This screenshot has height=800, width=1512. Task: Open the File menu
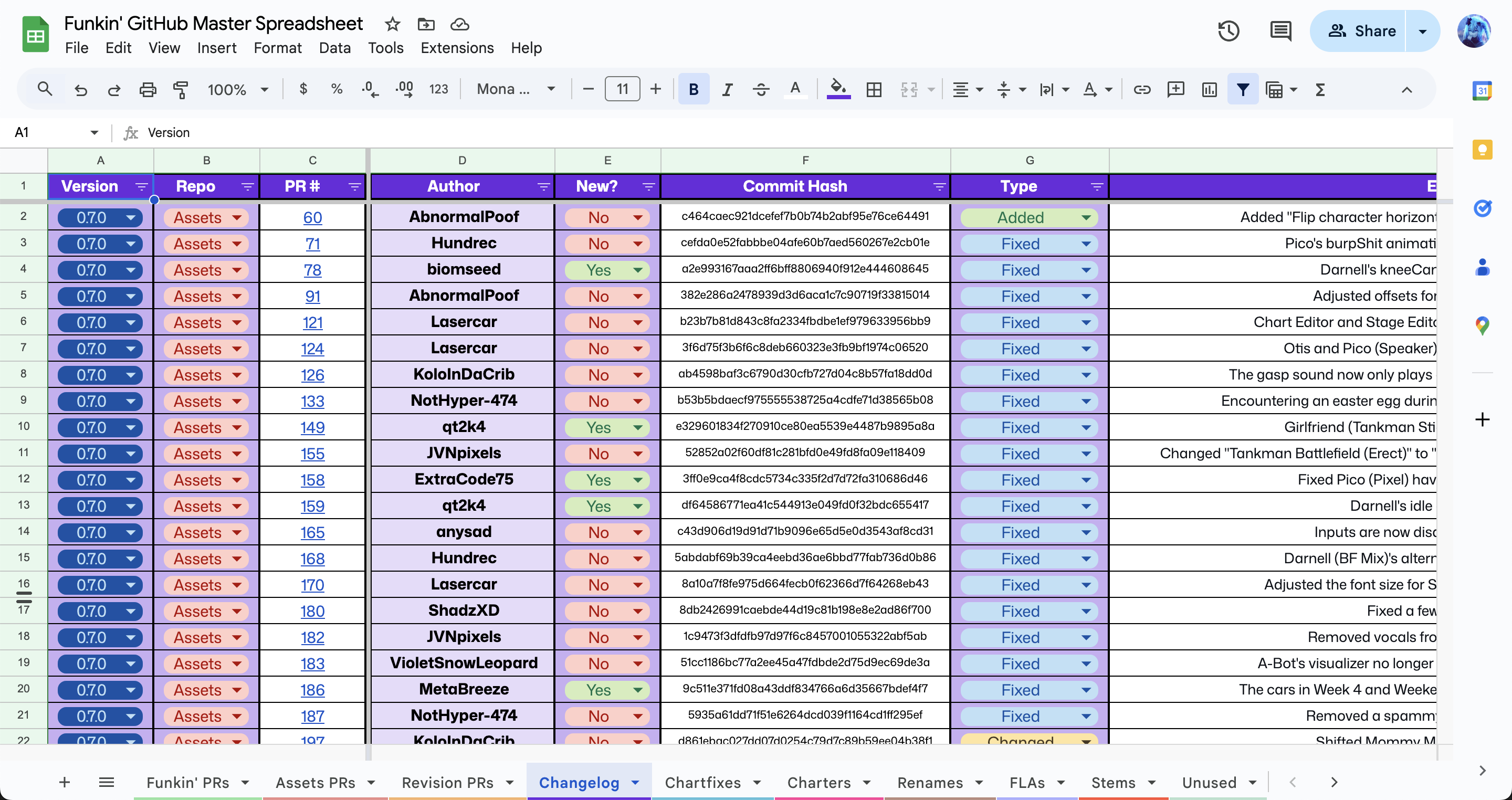(x=76, y=48)
